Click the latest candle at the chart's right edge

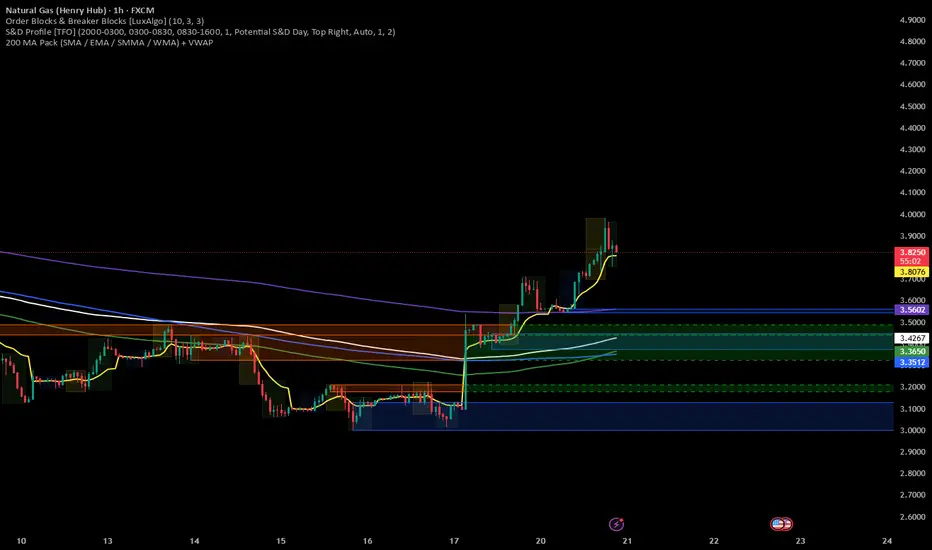616,248
